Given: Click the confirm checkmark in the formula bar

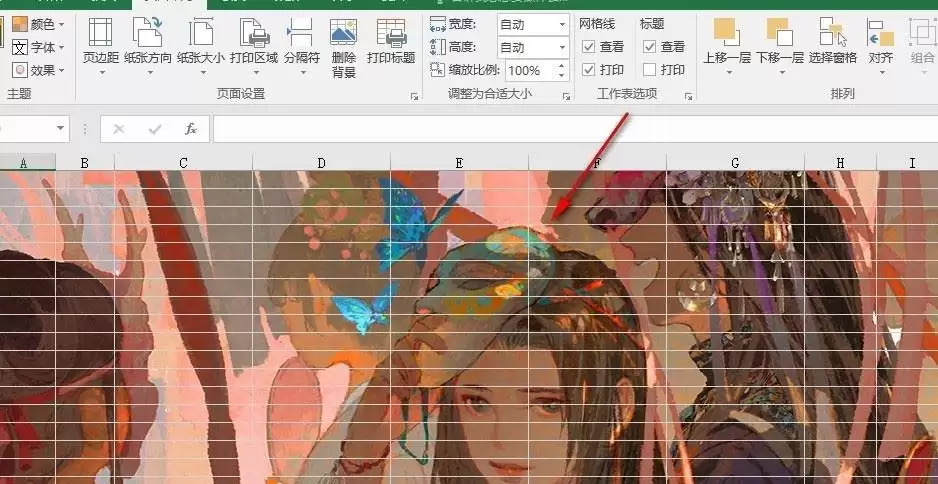Looking at the screenshot, I should coord(155,129).
